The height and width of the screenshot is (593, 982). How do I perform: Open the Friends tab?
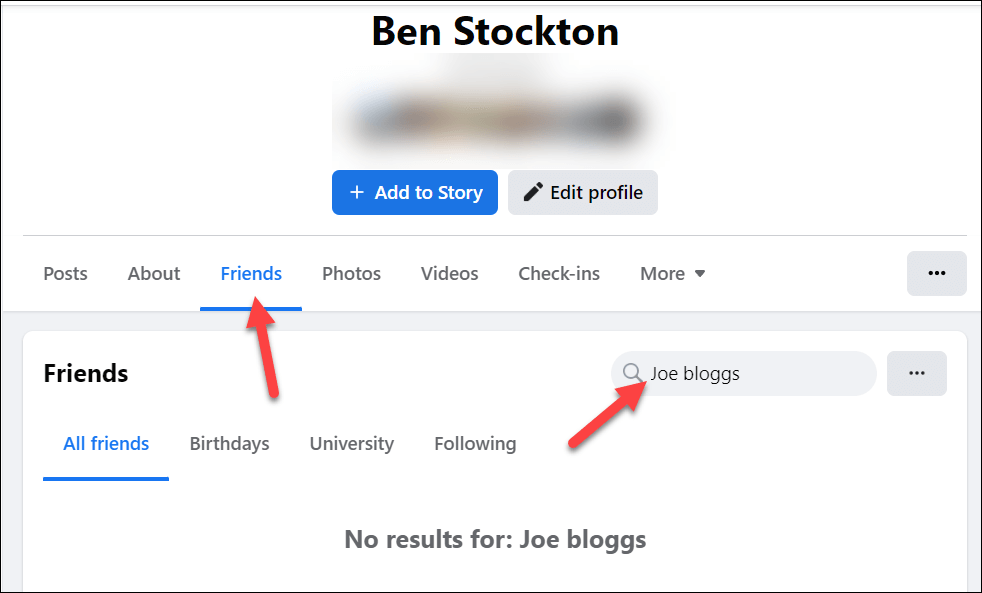tap(251, 273)
